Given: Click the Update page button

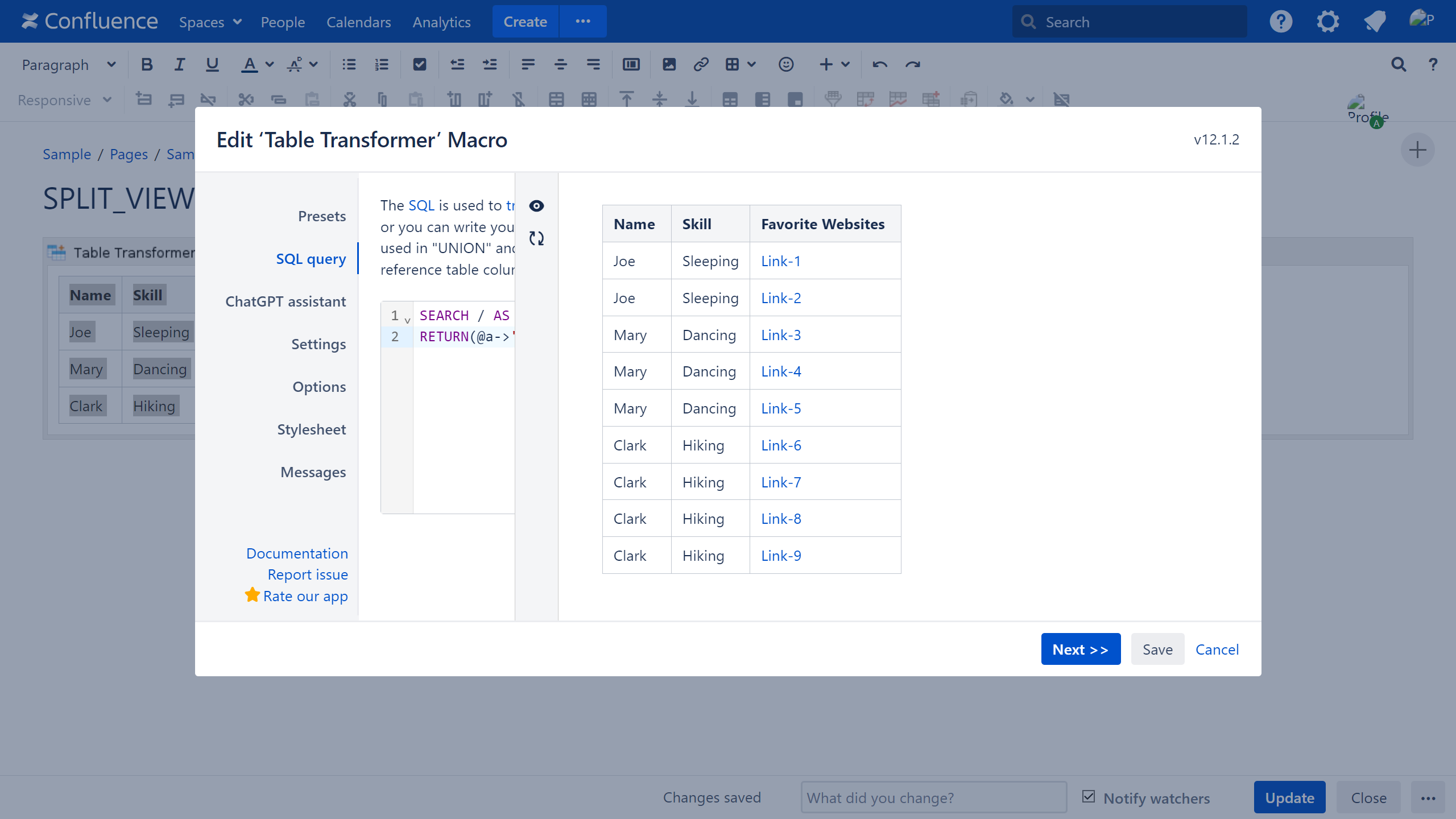Looking at the screenshot, I should [1289, 797].
